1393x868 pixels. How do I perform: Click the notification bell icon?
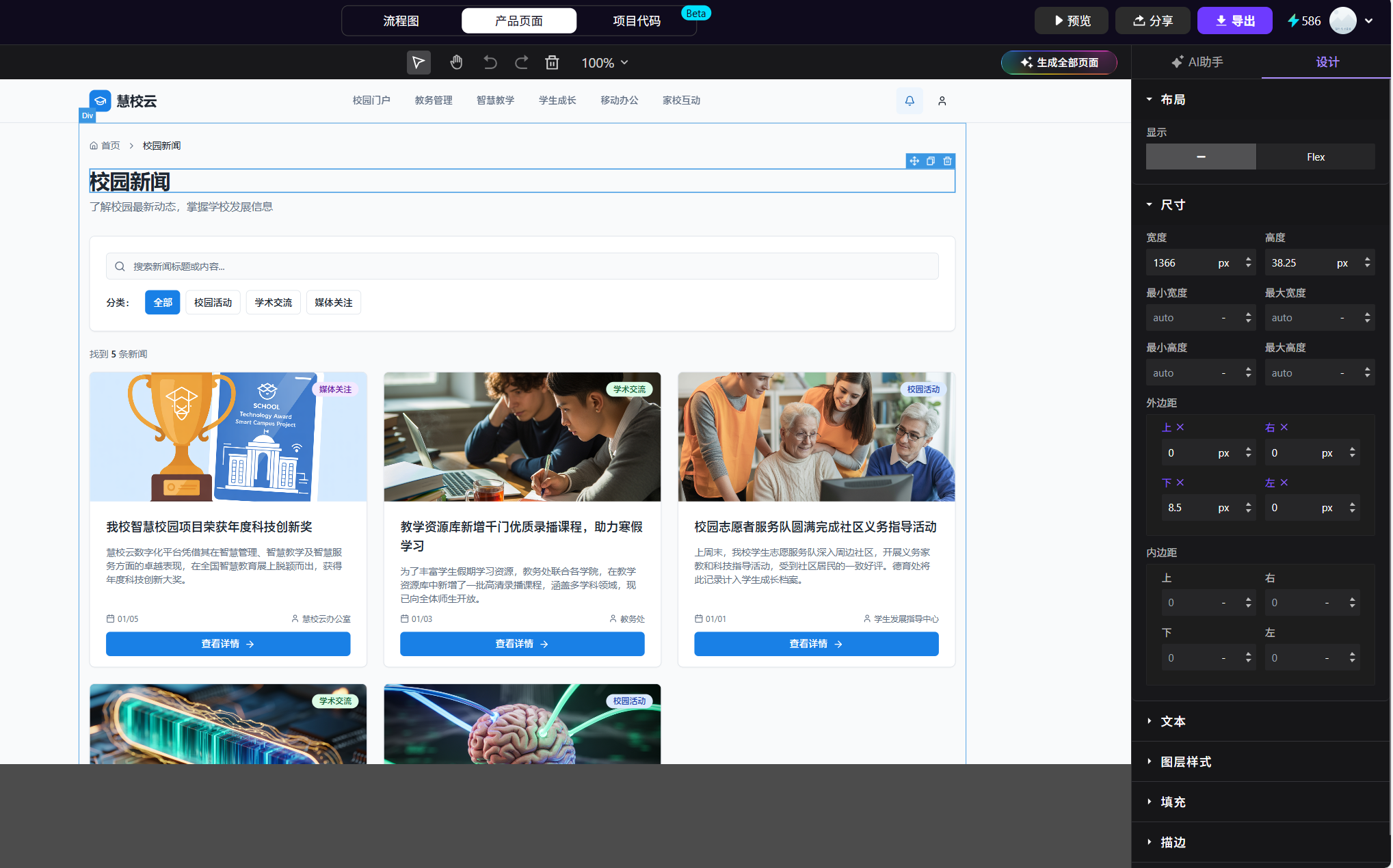click(910, 100)
